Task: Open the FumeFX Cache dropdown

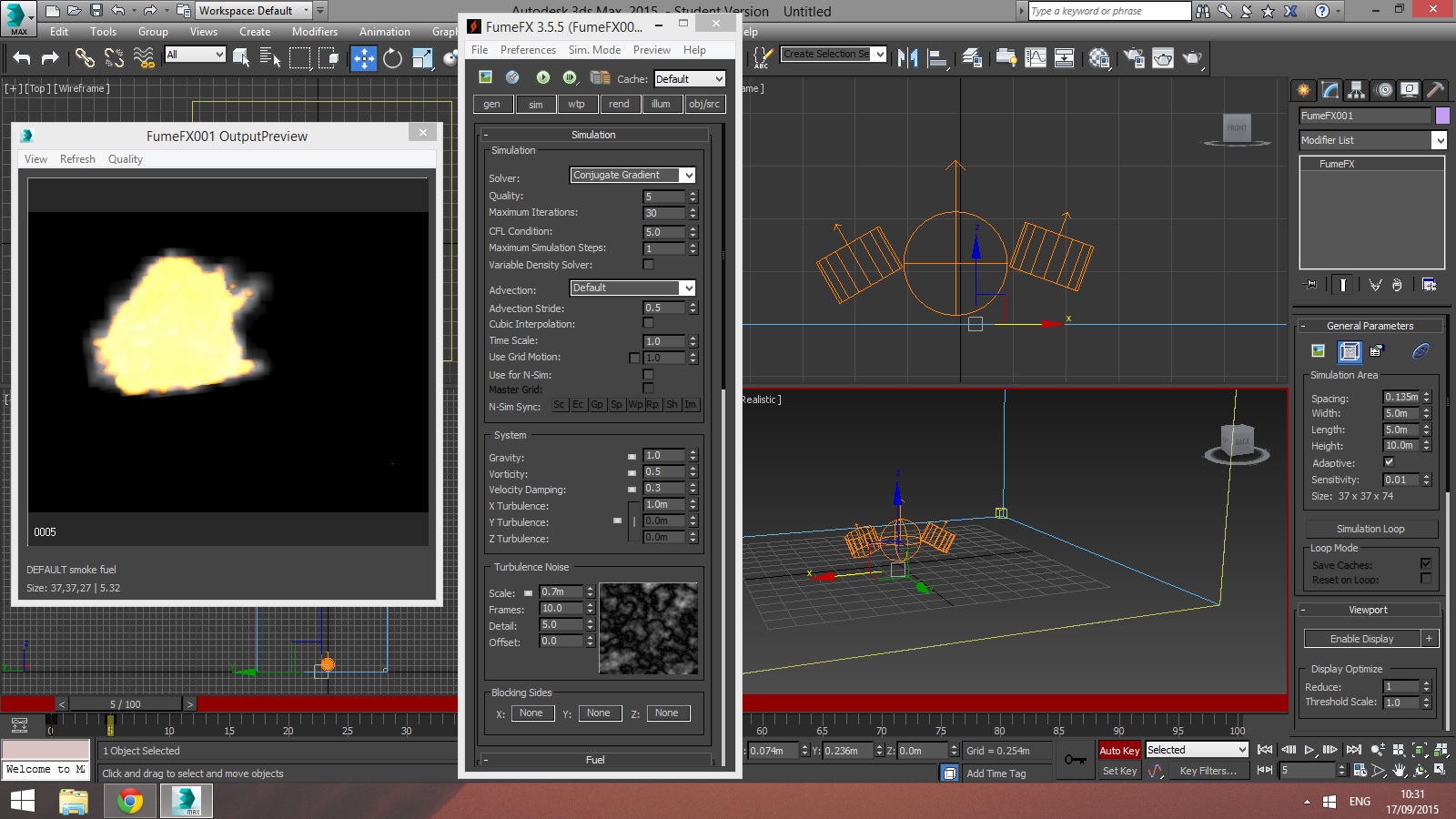Action: point(690,79)
